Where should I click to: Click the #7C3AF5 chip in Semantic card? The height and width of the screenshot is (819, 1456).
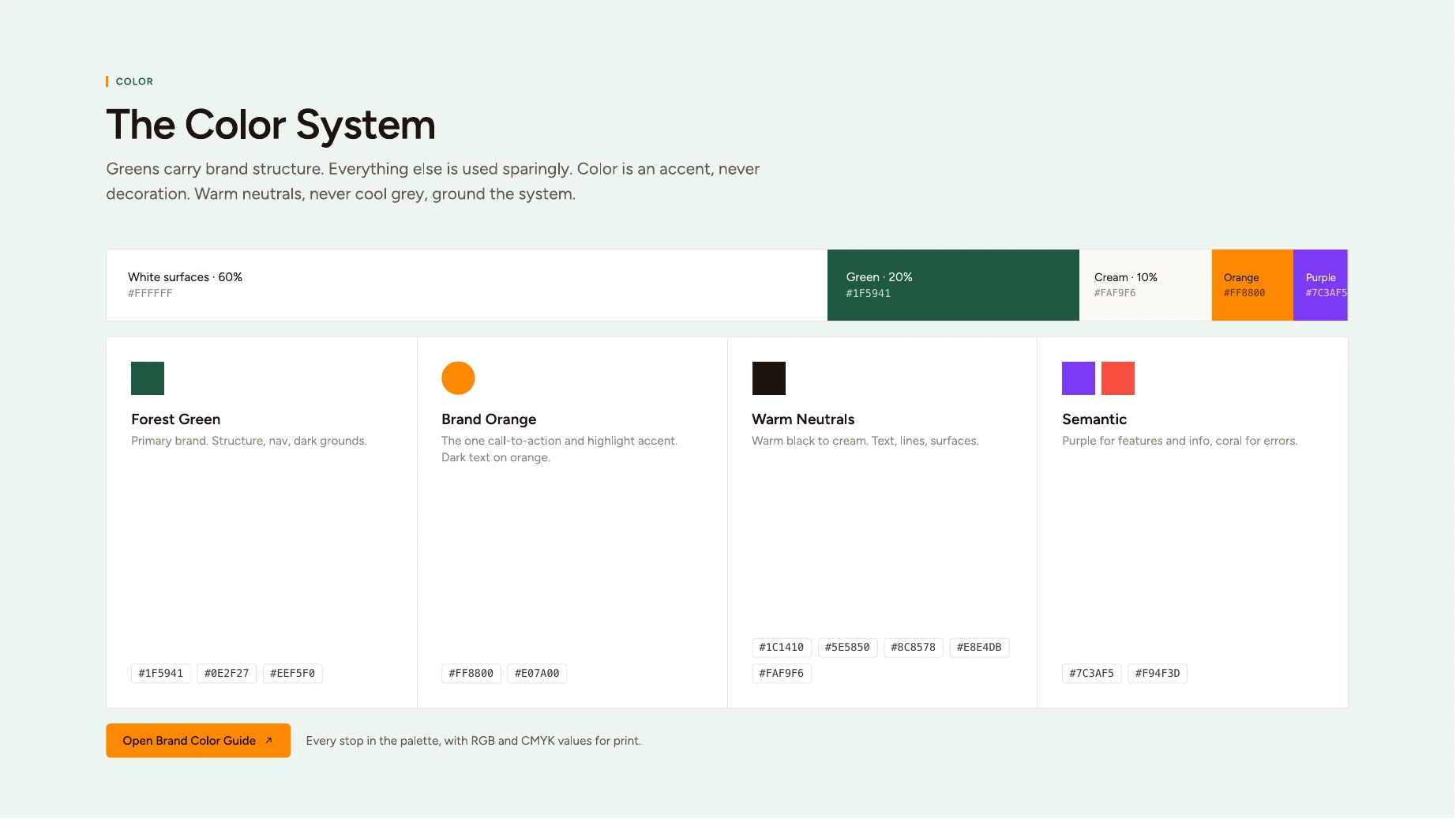(1092, 673)
